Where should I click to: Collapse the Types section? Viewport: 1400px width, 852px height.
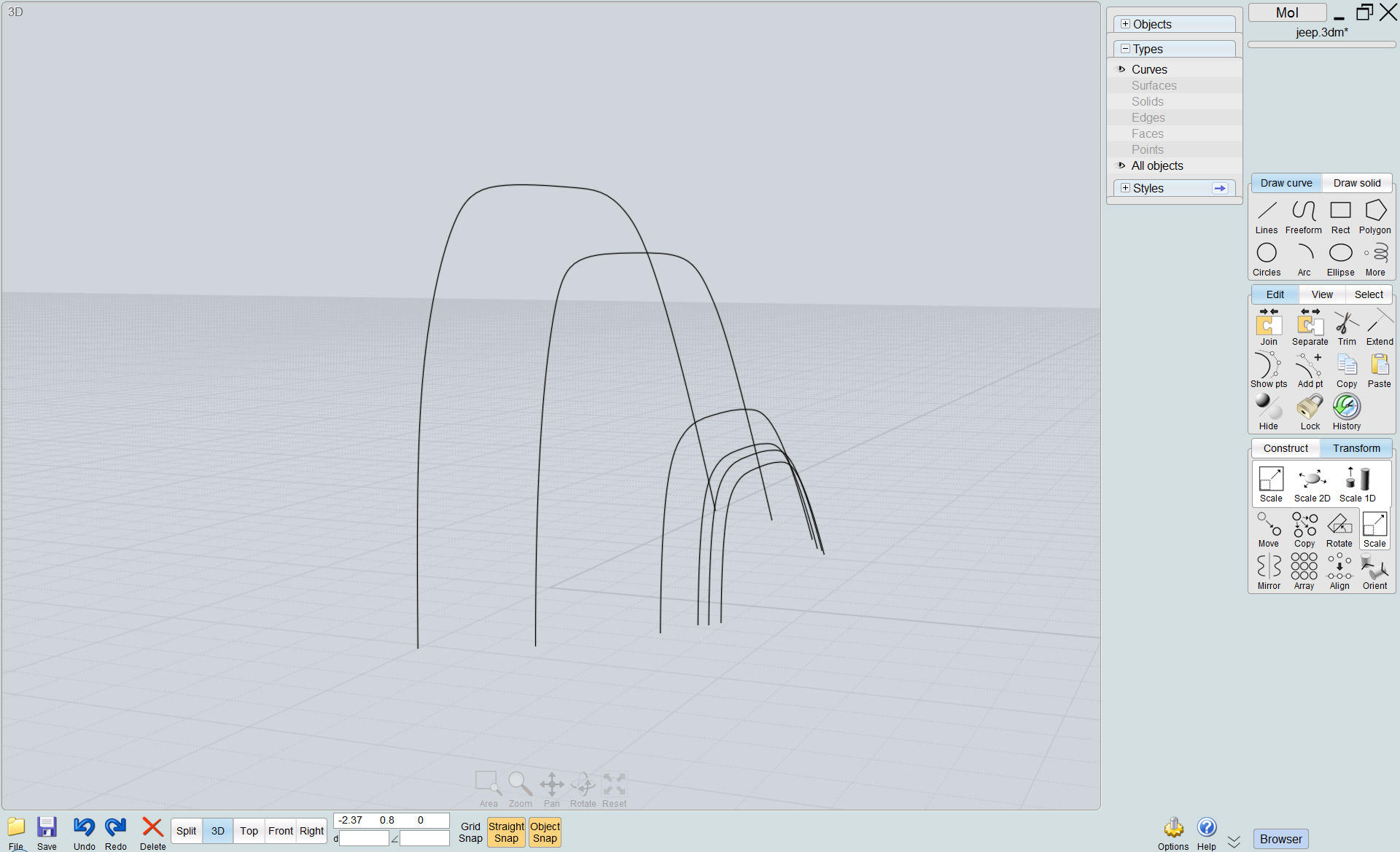click(1125, 49)
